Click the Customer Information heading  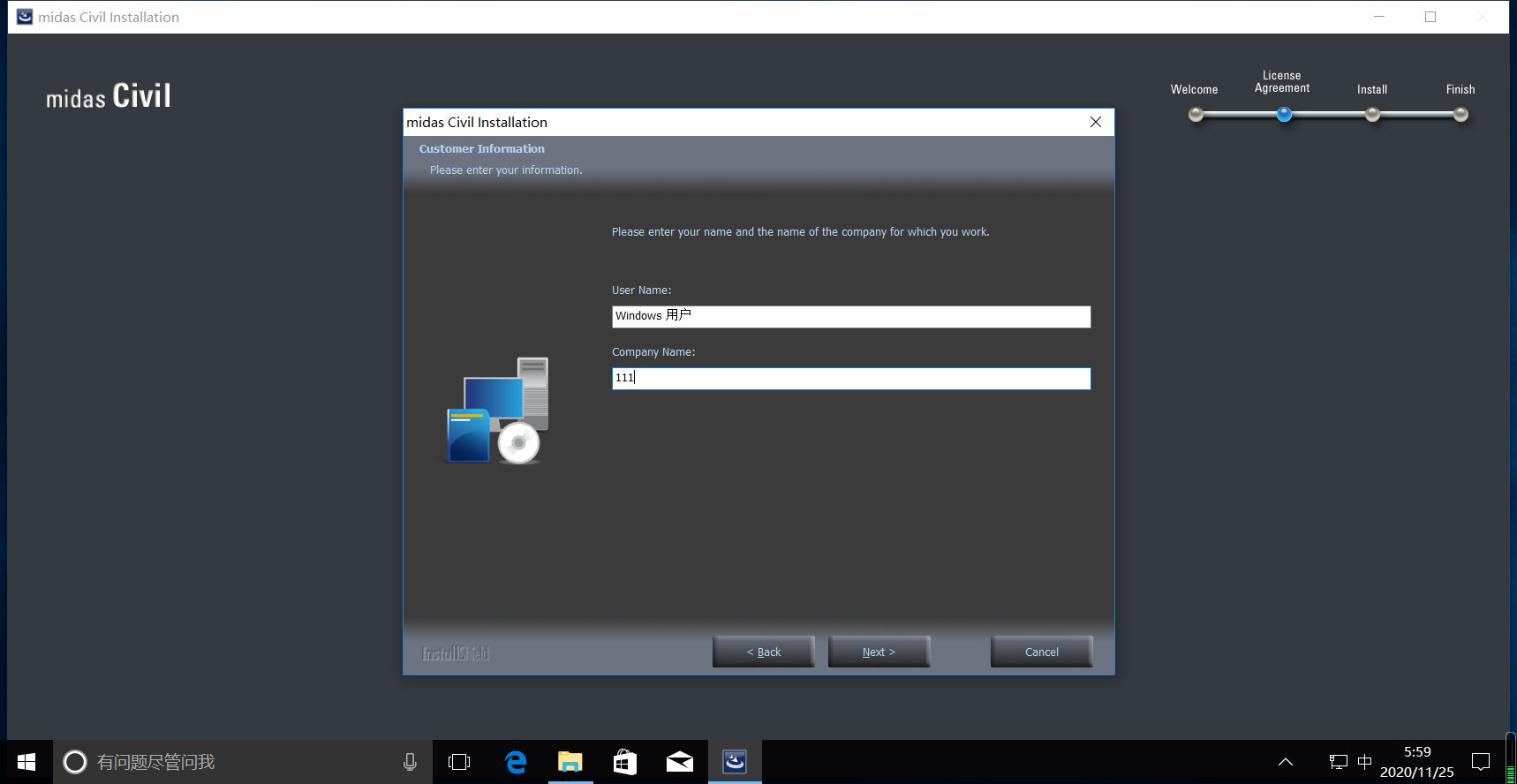(482, 149)
